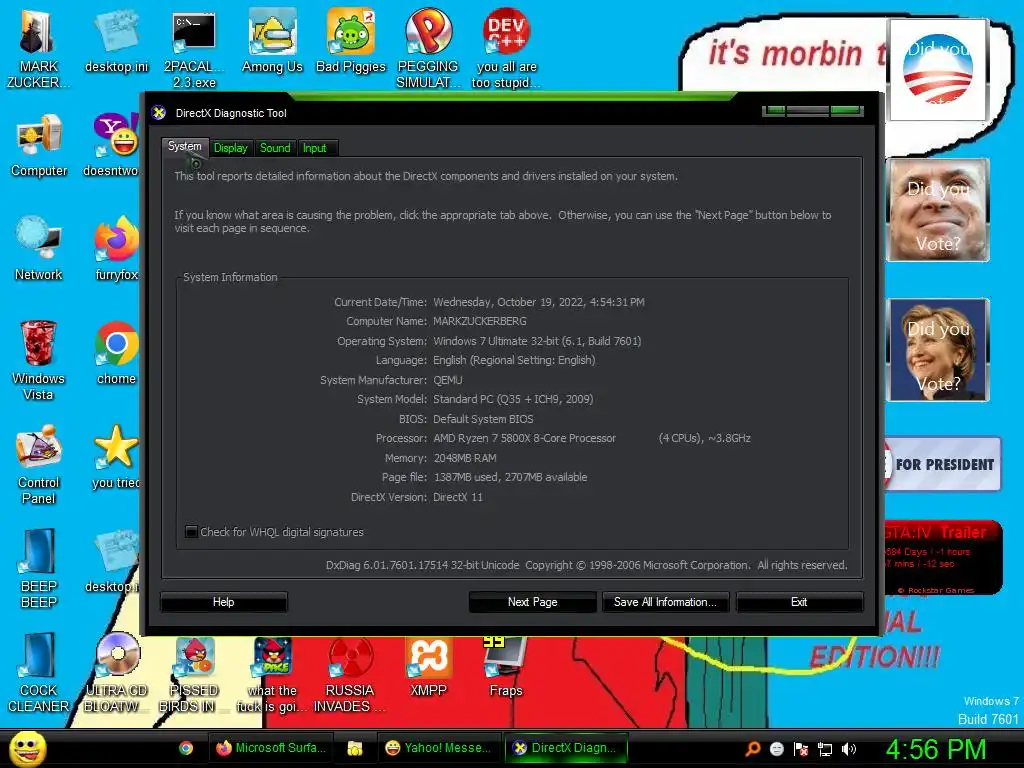The image size is (1024, 768).
Task: Click the Help button in DxDiag
Action: (x=223, y=602)
